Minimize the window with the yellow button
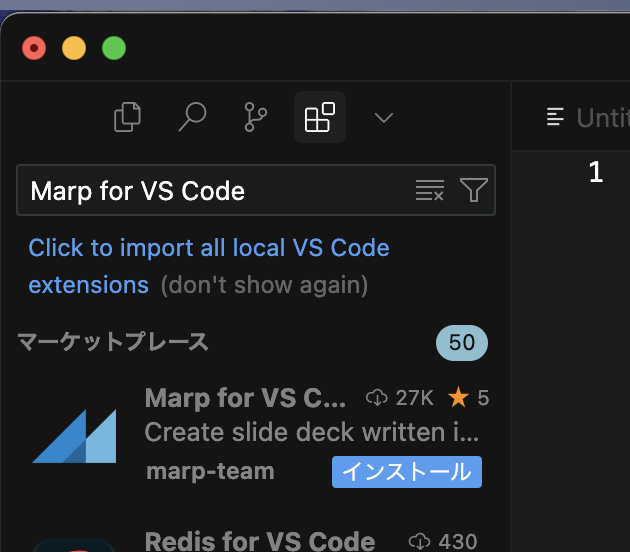 point(74,48)
